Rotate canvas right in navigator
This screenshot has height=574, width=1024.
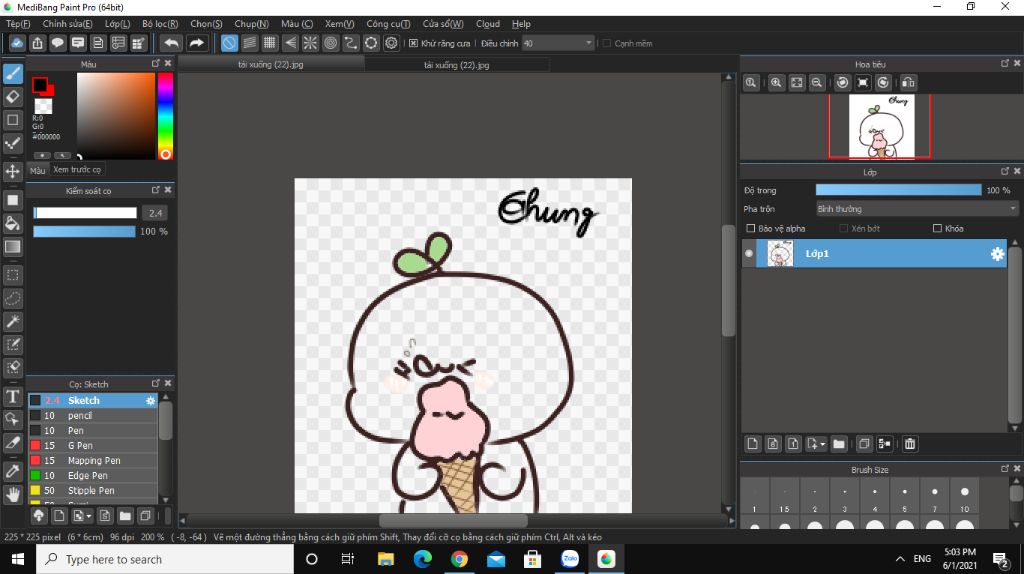(x=883, y=83)
